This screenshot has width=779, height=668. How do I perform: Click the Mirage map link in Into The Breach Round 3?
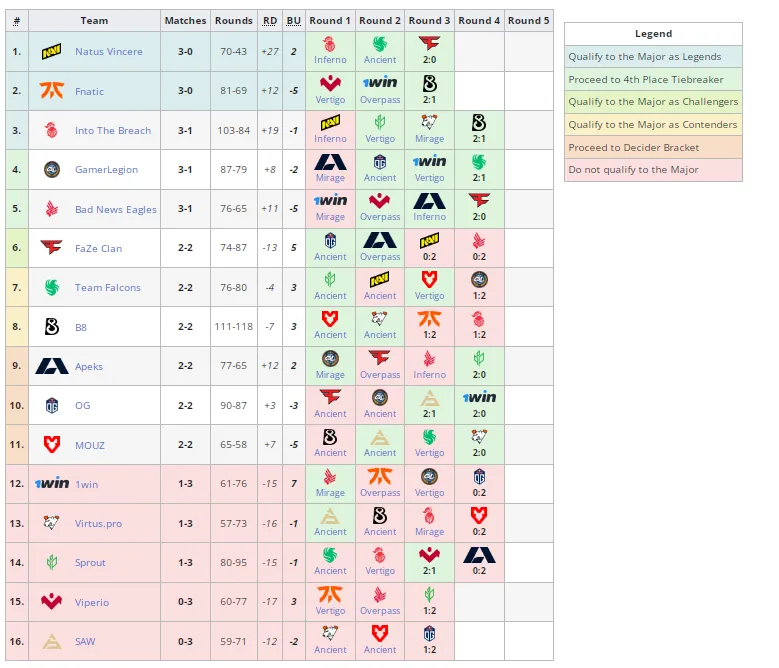[x=429, y=139]
